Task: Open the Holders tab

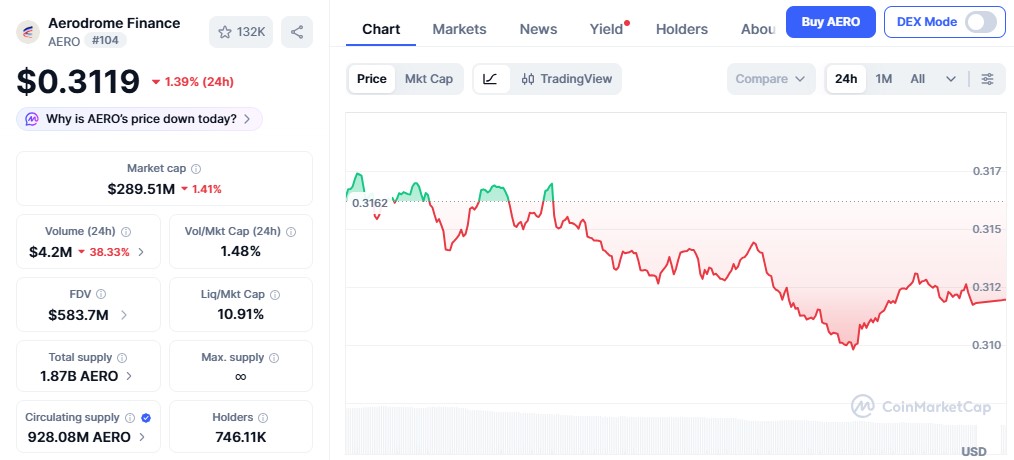Action: click(x=682, y=29)
